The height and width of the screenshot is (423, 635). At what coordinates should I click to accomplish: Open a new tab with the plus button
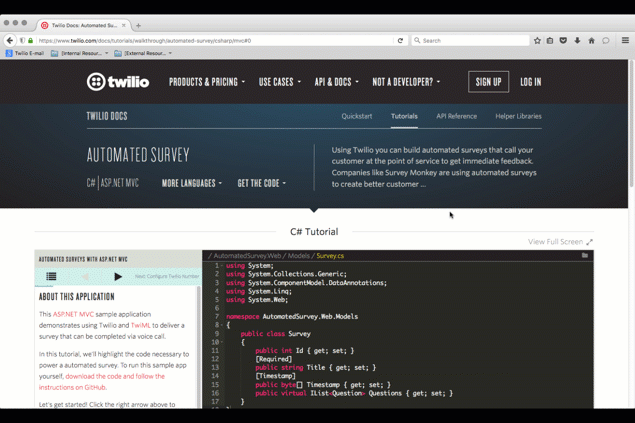point(139,26)
